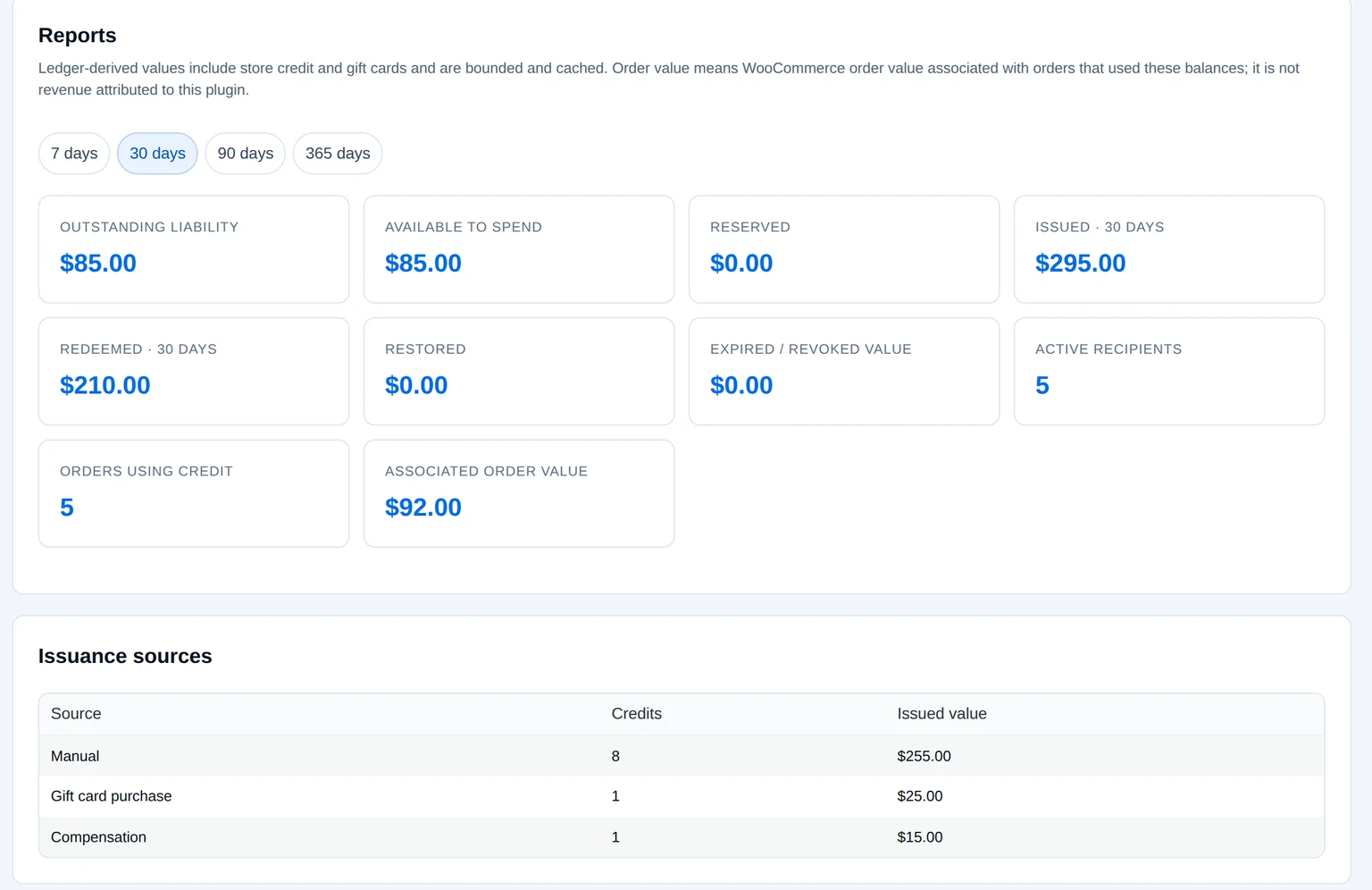Switch to the 90 days range
Screen dimensions: 1372x890
click(246, 154)
